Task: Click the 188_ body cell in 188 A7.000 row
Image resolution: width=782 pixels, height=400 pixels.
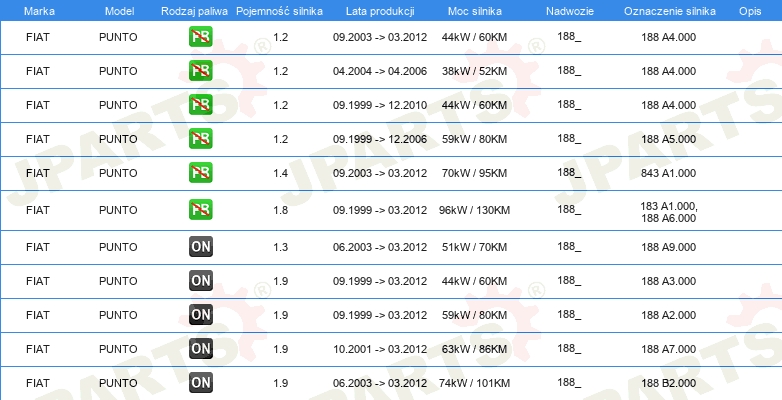Action: pyautogui.click(x=569, y=348)
